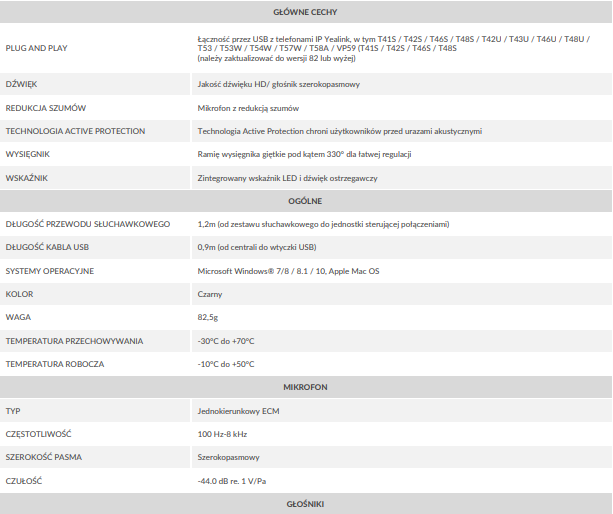Click the Microsoft Windows operating systems value

[x=288, y=271]
